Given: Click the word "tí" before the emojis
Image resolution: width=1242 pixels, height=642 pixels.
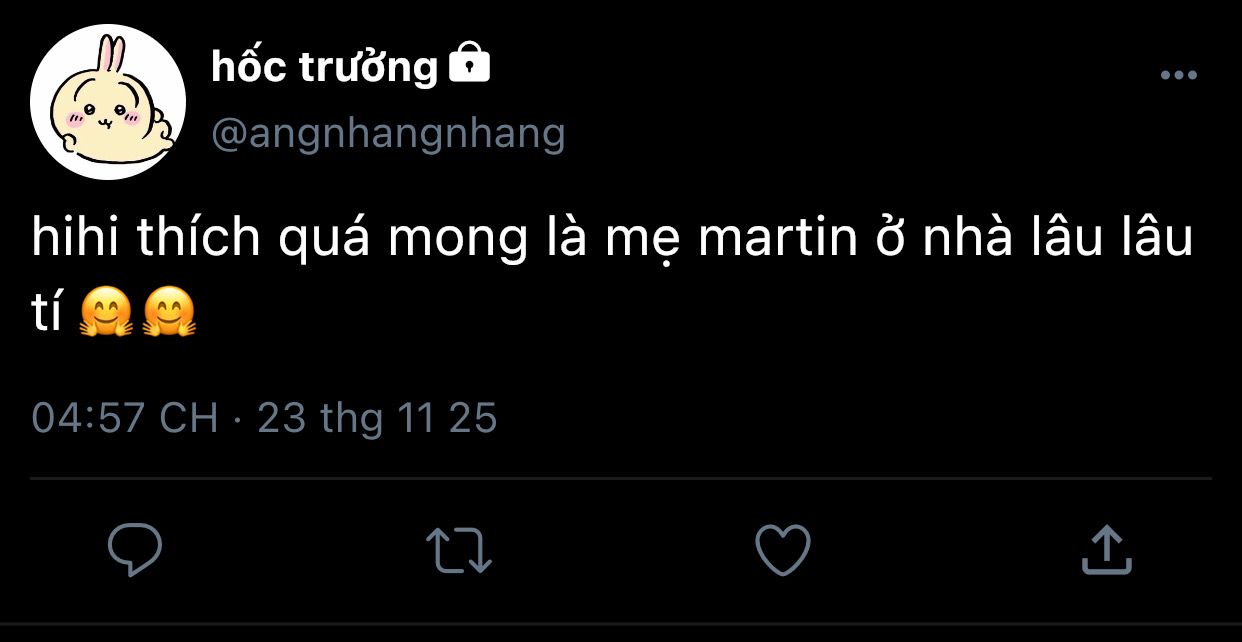Looking at the screenshot, I should tap(47, 313).
